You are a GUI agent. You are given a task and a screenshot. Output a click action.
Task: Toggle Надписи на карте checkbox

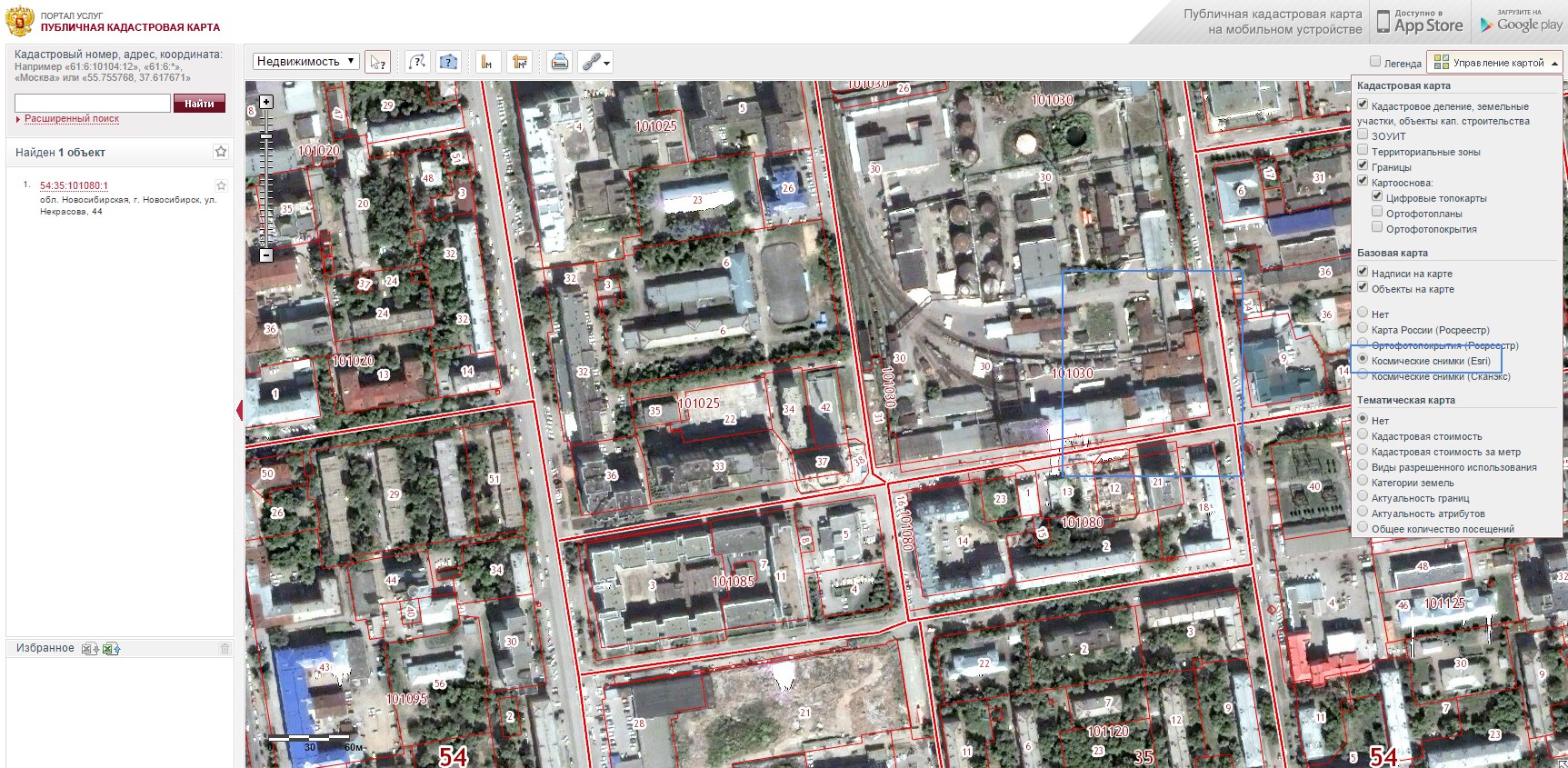pos(1363,272)
